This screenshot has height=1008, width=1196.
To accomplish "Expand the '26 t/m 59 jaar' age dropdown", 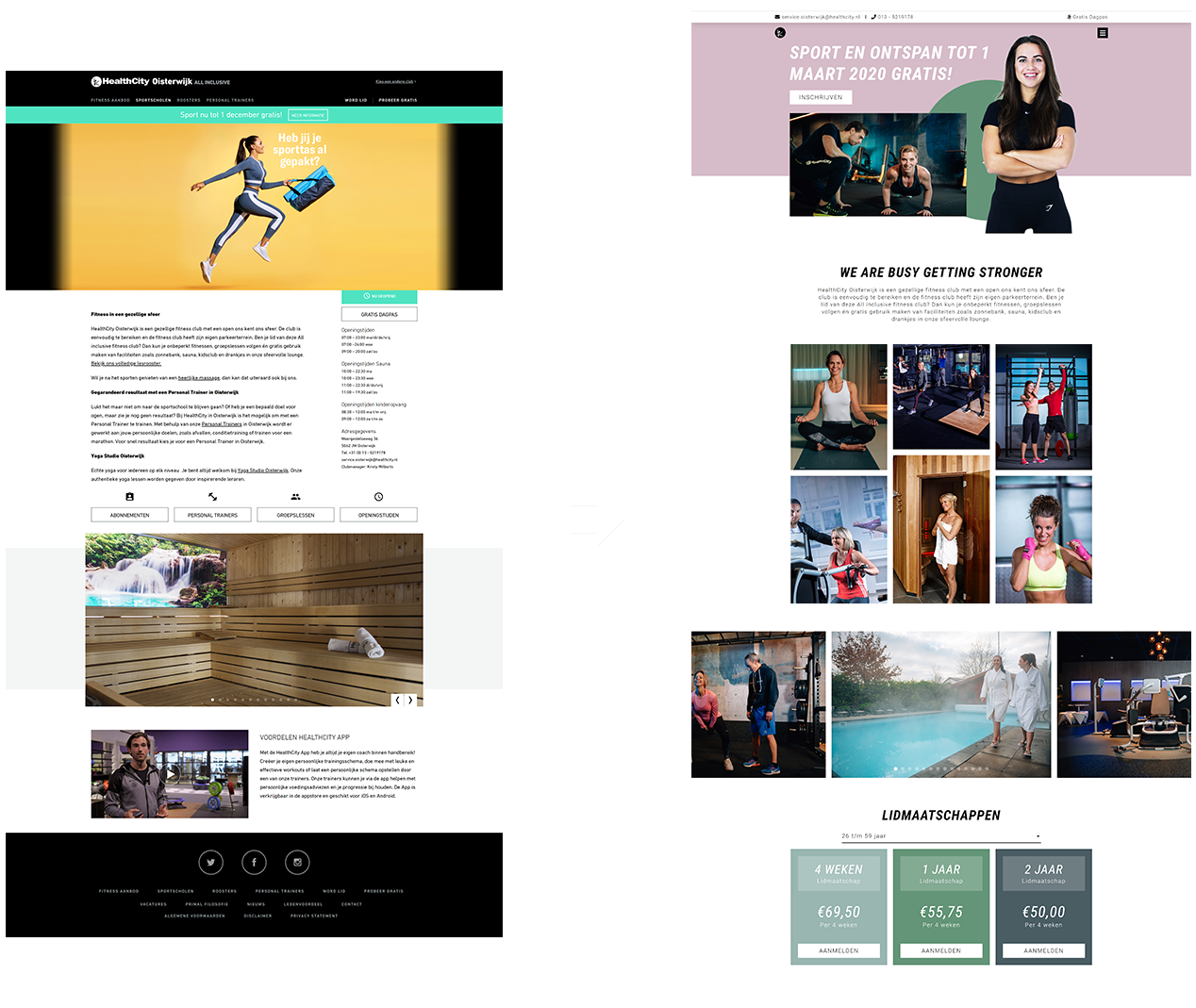I will (x=940, y=836).
